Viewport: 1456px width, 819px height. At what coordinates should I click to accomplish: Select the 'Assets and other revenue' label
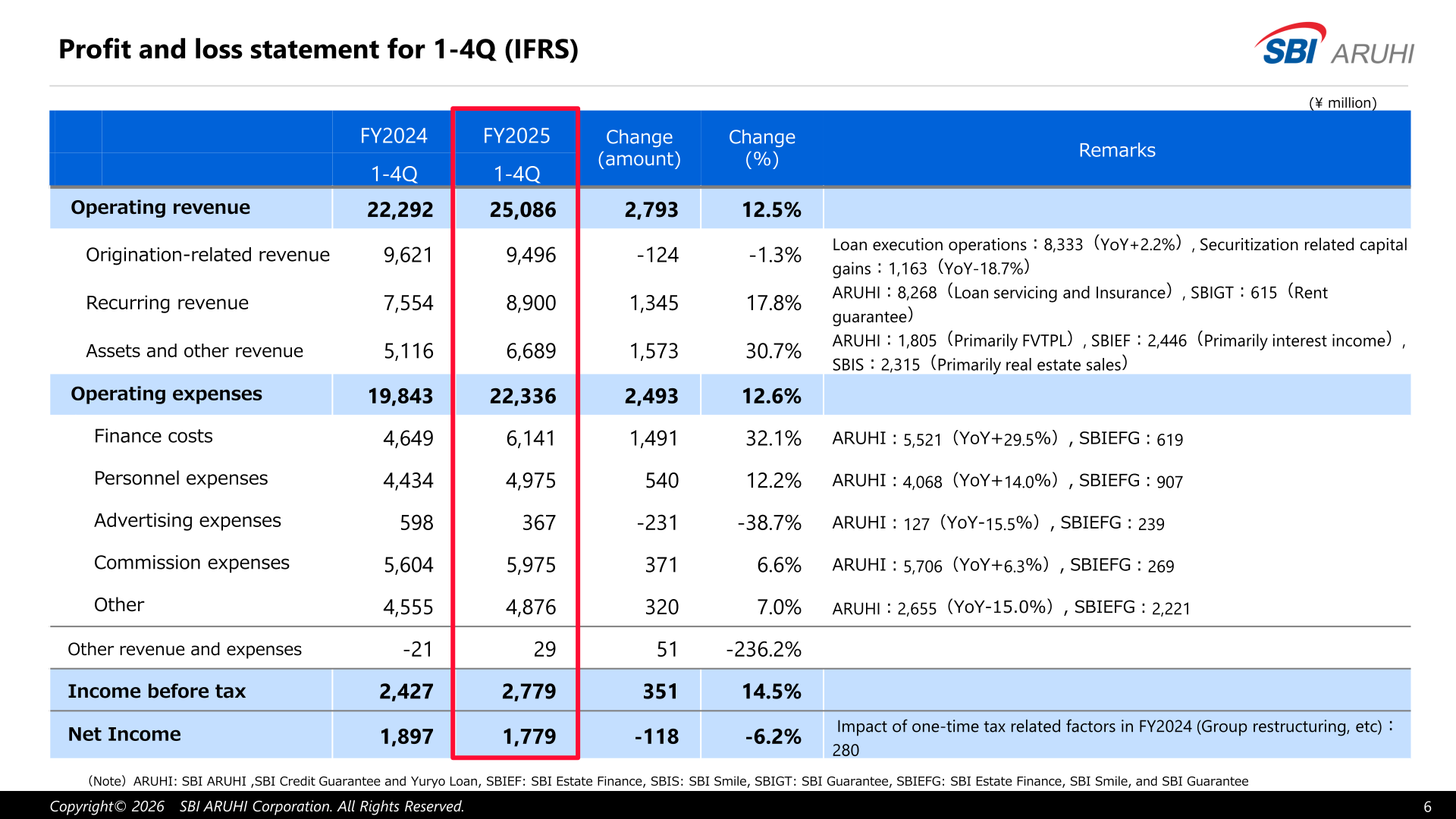point(194,351)
